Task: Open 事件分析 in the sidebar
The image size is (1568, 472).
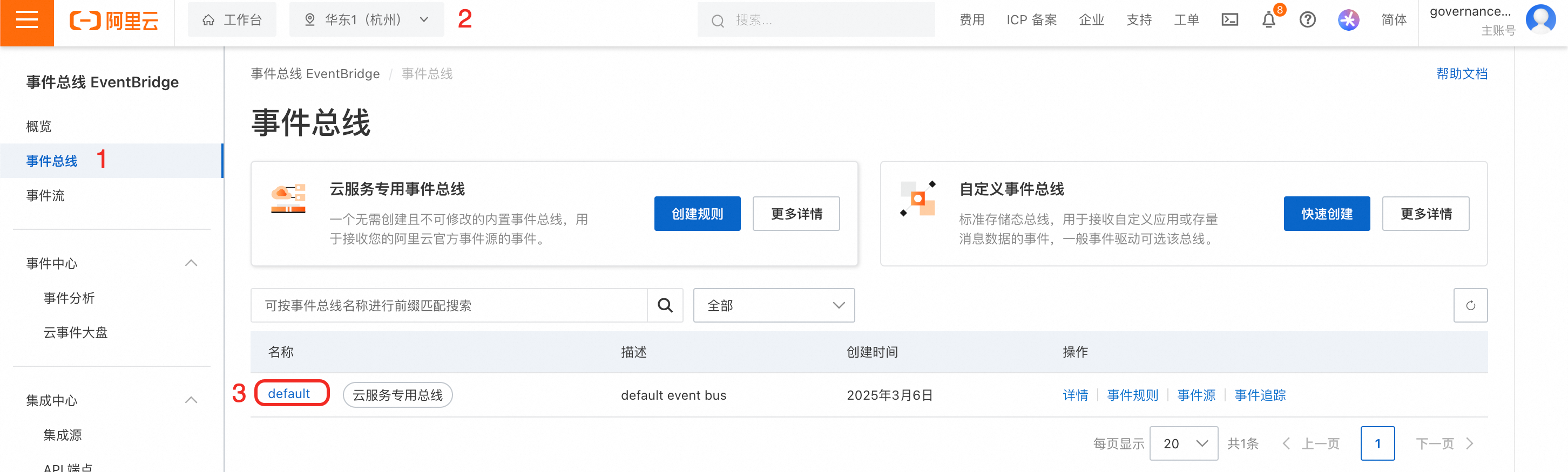Action: pos(69,298)
